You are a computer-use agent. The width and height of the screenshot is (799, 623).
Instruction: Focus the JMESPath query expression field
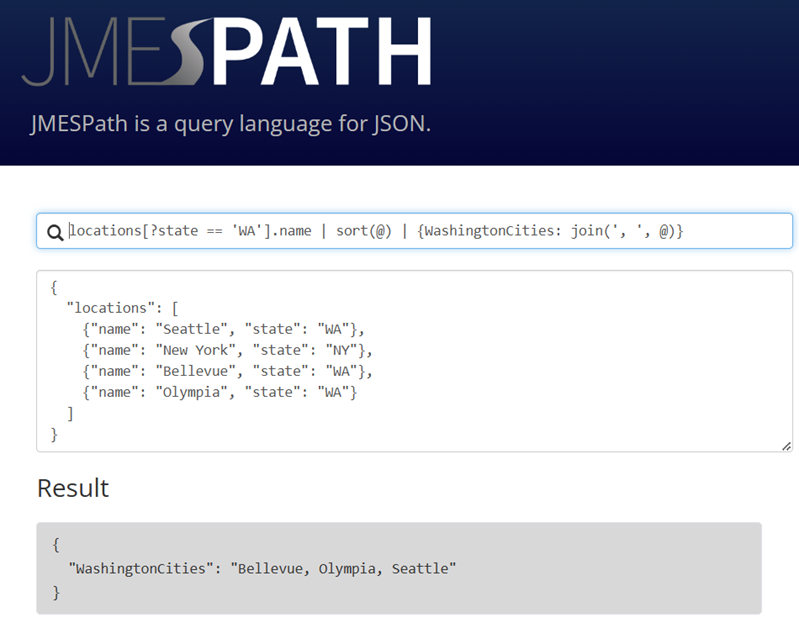(414, 231)
